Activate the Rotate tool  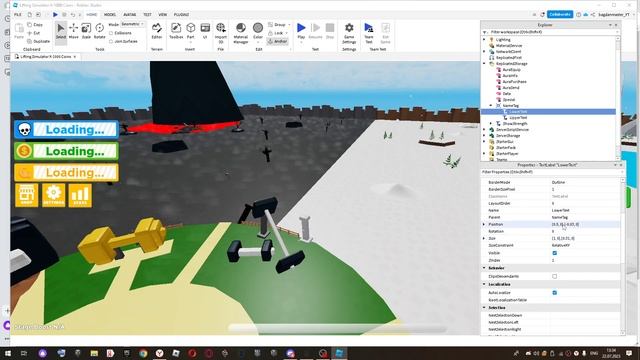[100, 31]
